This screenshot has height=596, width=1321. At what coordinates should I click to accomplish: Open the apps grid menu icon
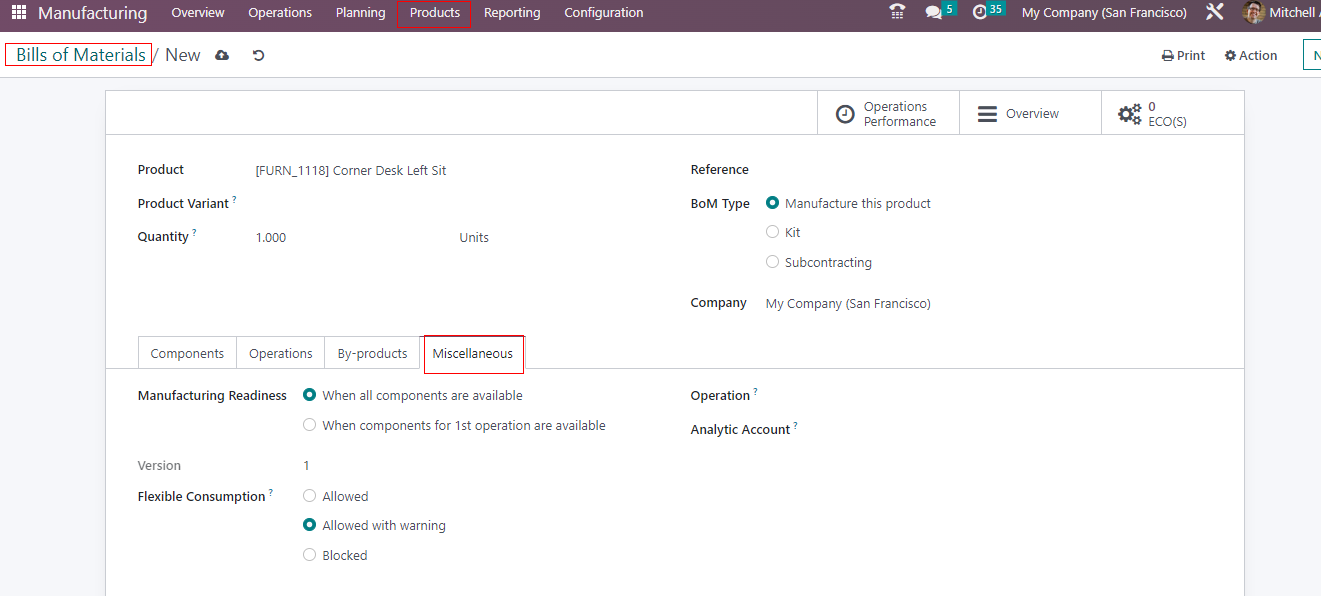coord(19,13)
